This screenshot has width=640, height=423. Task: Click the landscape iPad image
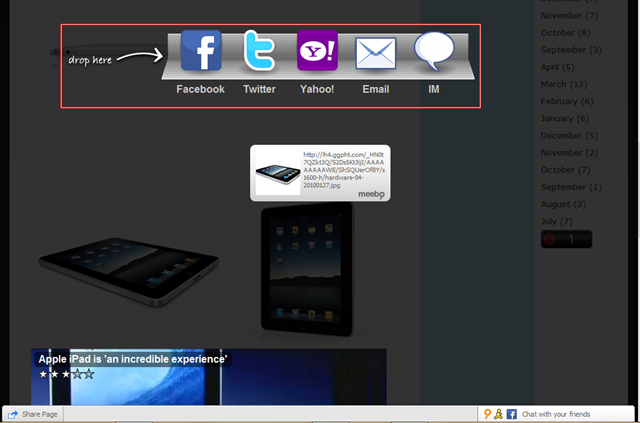(x=129, y=271)
